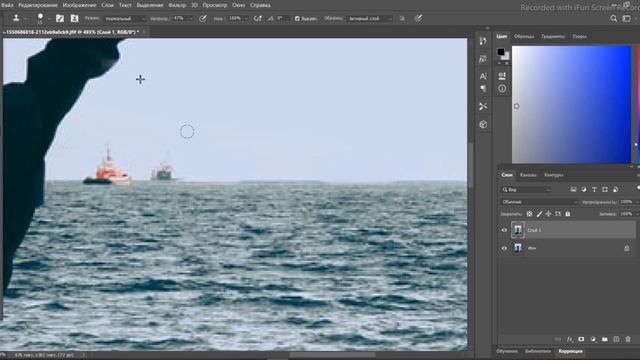This screenshot has height=360, width=640.
Task: Open the Текст menu
Action: pos(125,5)
